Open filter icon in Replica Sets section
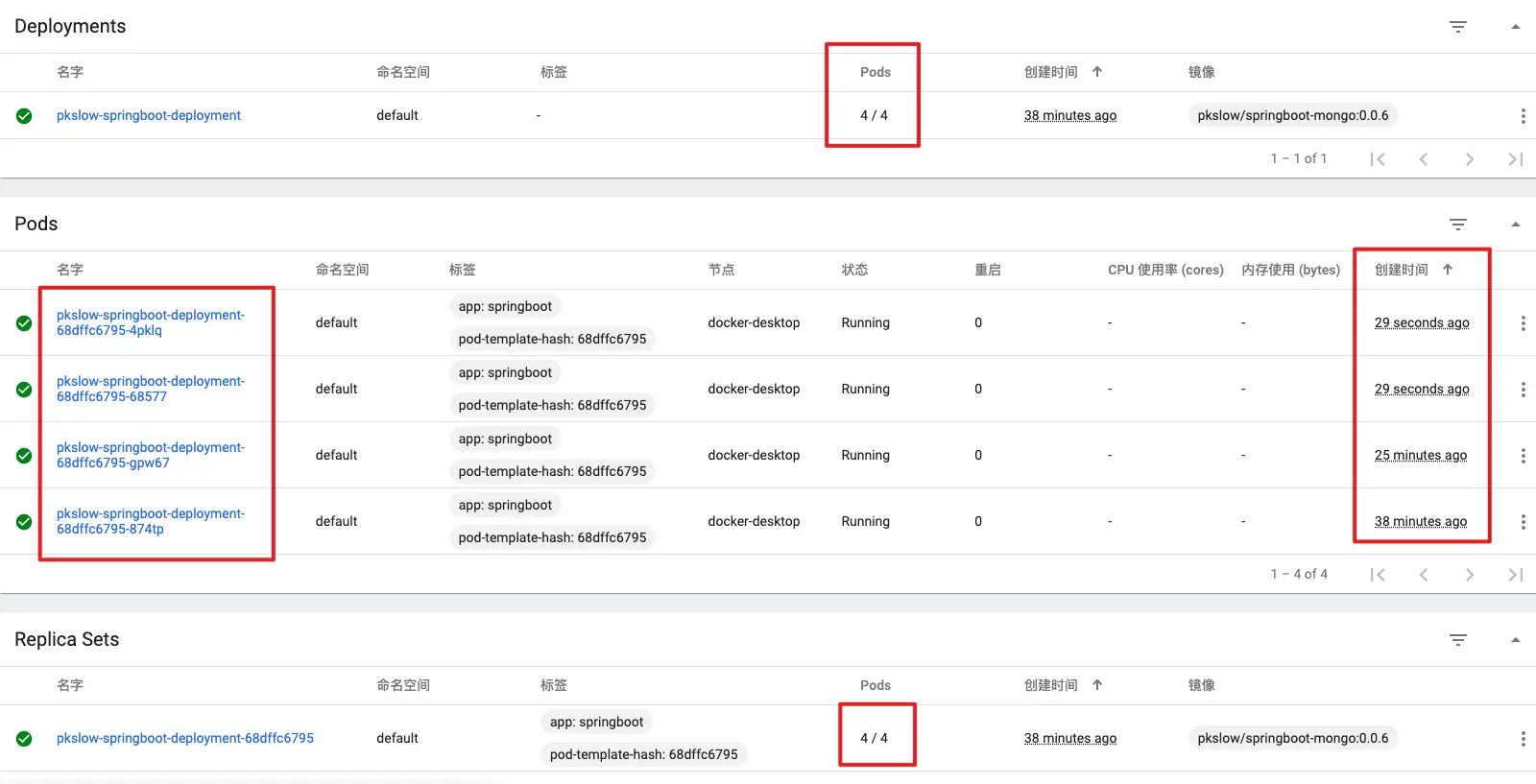This screenshot has width=1536, height=784. point(1457,640)
